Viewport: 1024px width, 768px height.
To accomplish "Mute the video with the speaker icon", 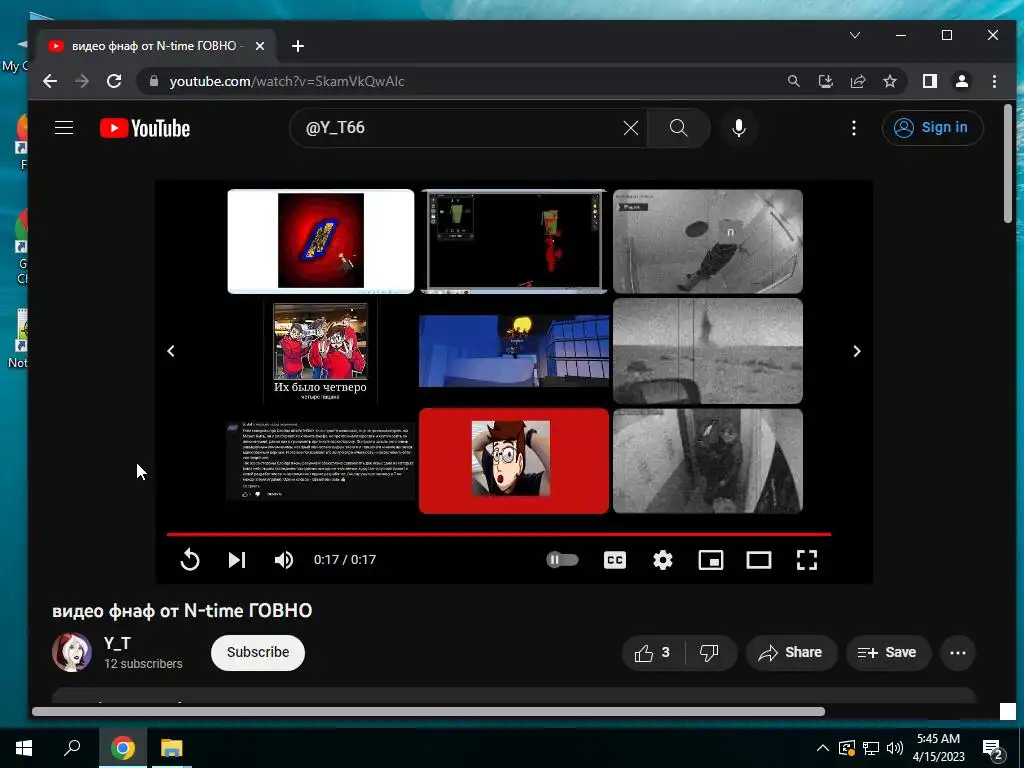I will pos(283,560).
